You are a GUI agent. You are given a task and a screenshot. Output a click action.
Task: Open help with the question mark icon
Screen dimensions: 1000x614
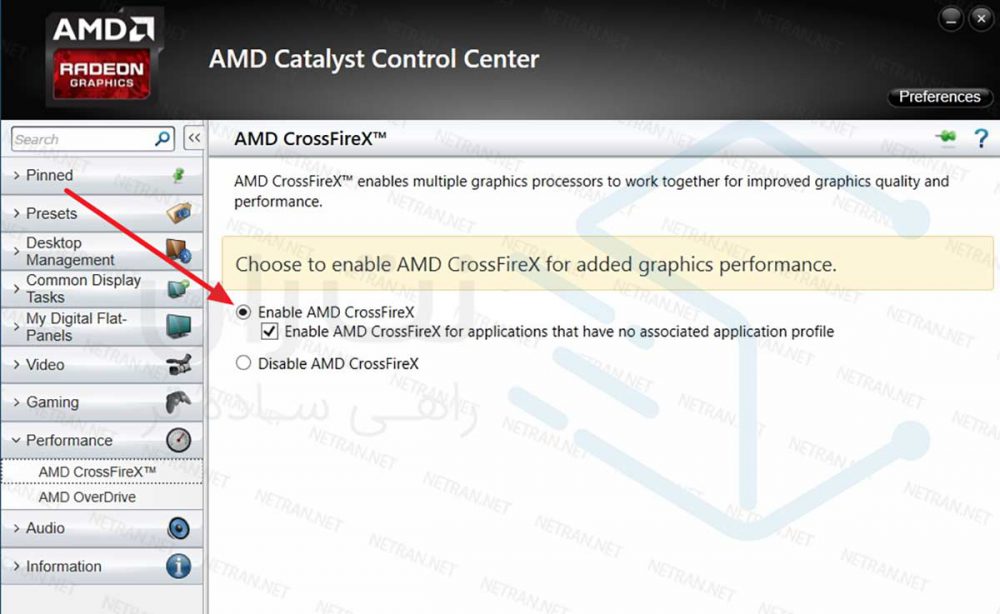pyautogui.click(x=981, y=139)
